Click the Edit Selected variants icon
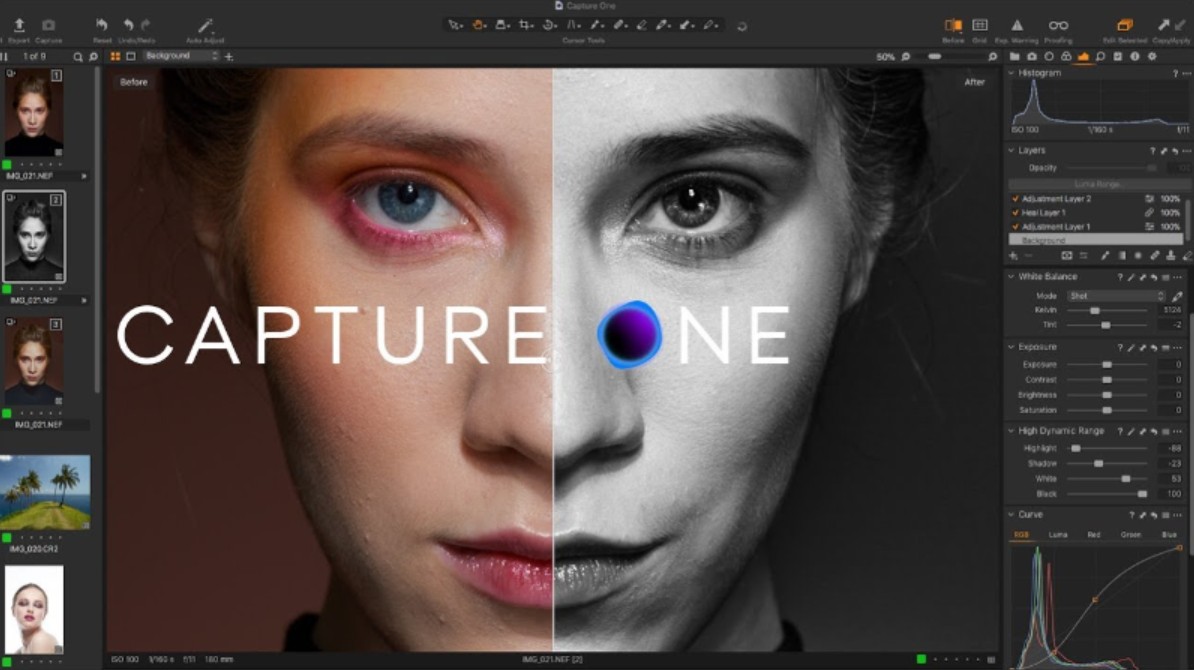This screenshot has height=670, width=1194. [x=1125, y=25]
